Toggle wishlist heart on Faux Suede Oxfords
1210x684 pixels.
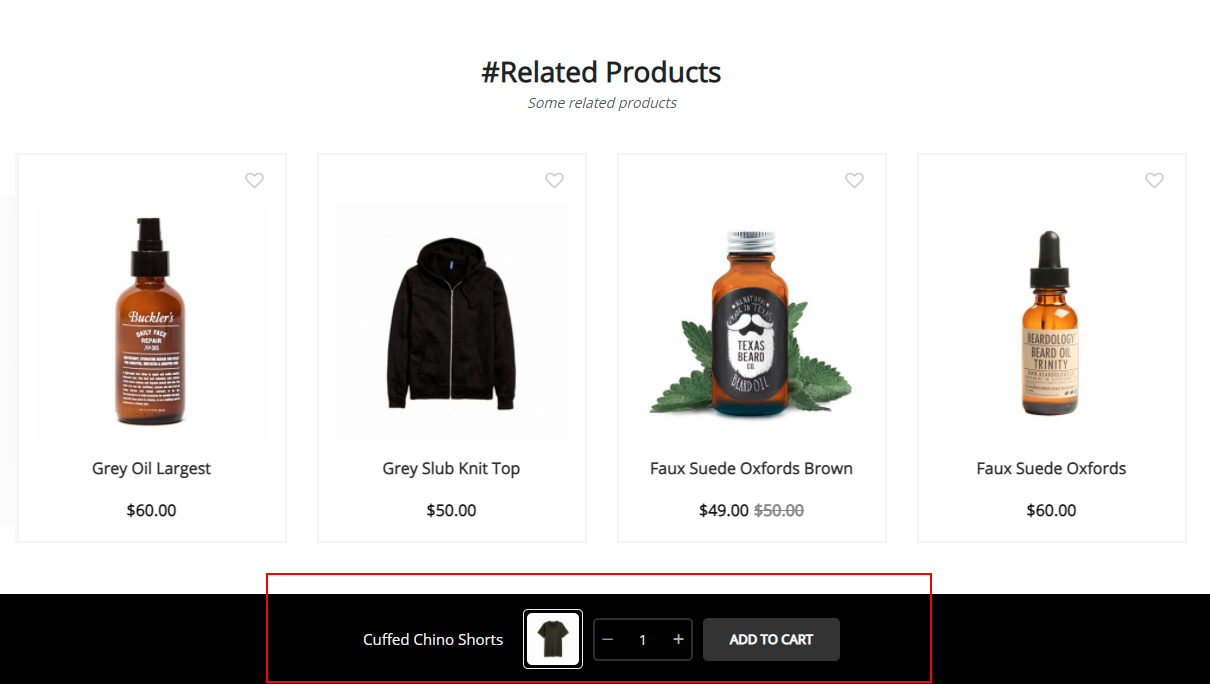pyautogui.click(x=1154, y=180)
